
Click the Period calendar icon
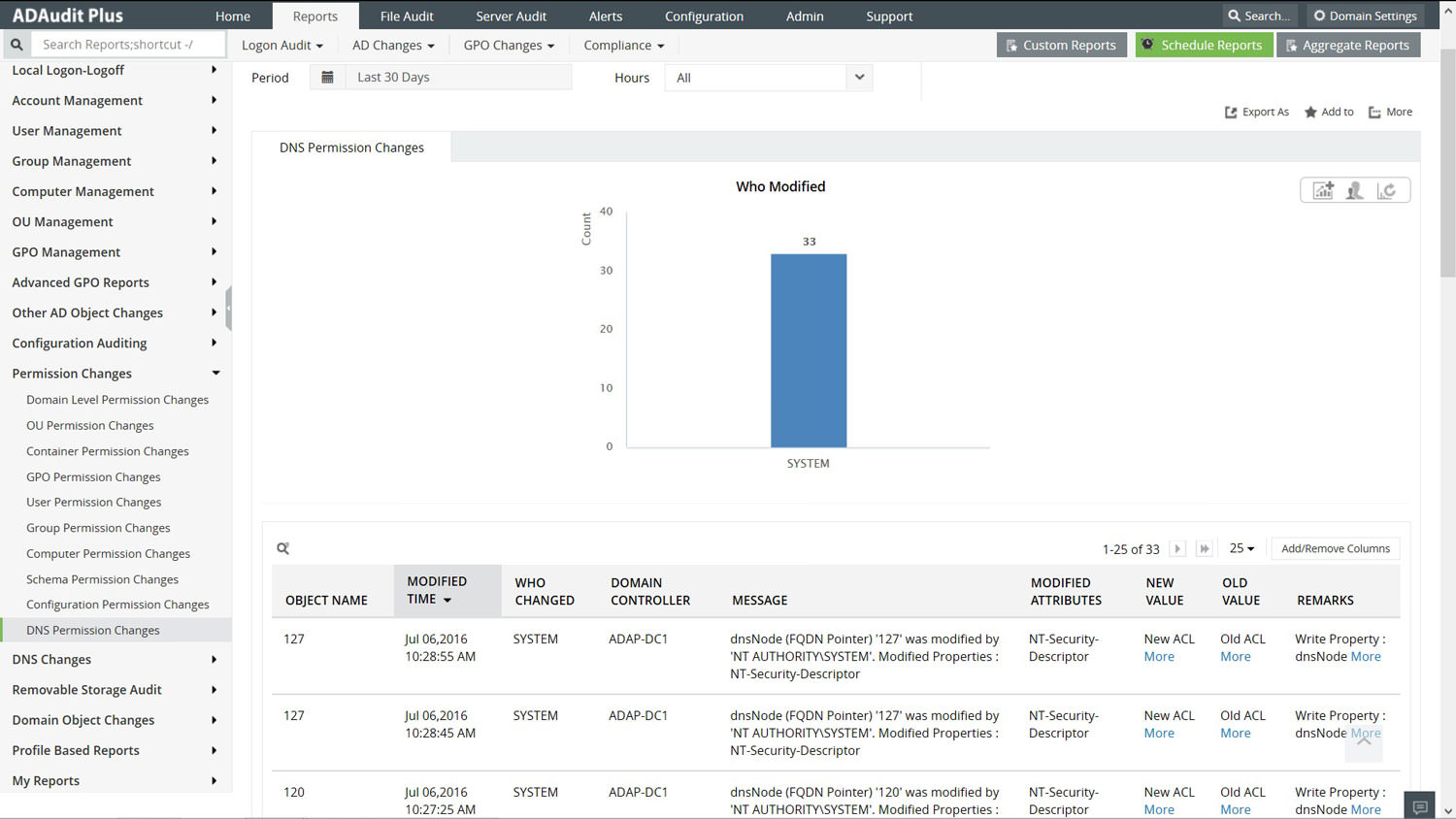[x=327, y=78]
